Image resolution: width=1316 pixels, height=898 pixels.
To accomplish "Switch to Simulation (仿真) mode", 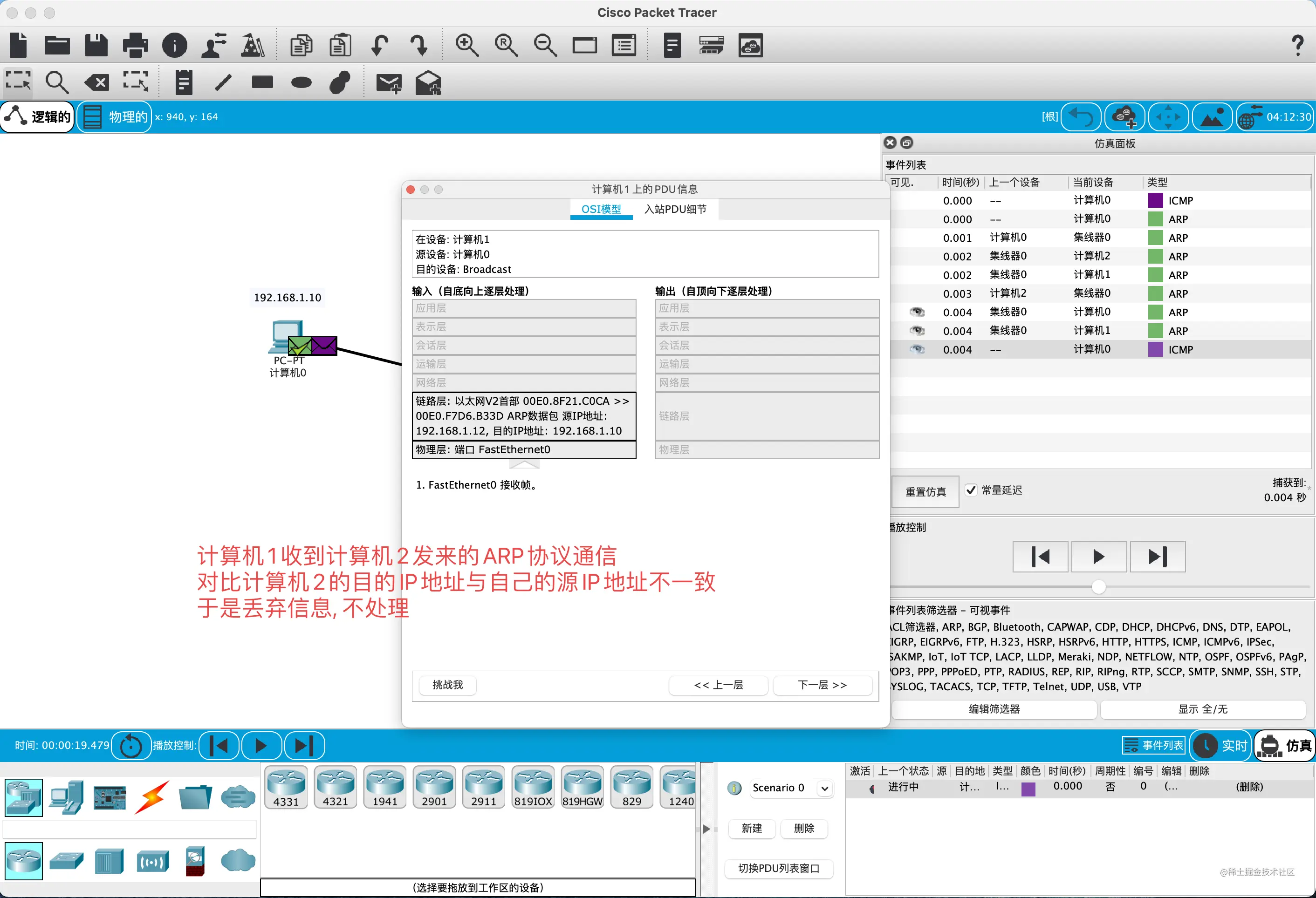I will pyautogui.click(x=1285, y=746).
